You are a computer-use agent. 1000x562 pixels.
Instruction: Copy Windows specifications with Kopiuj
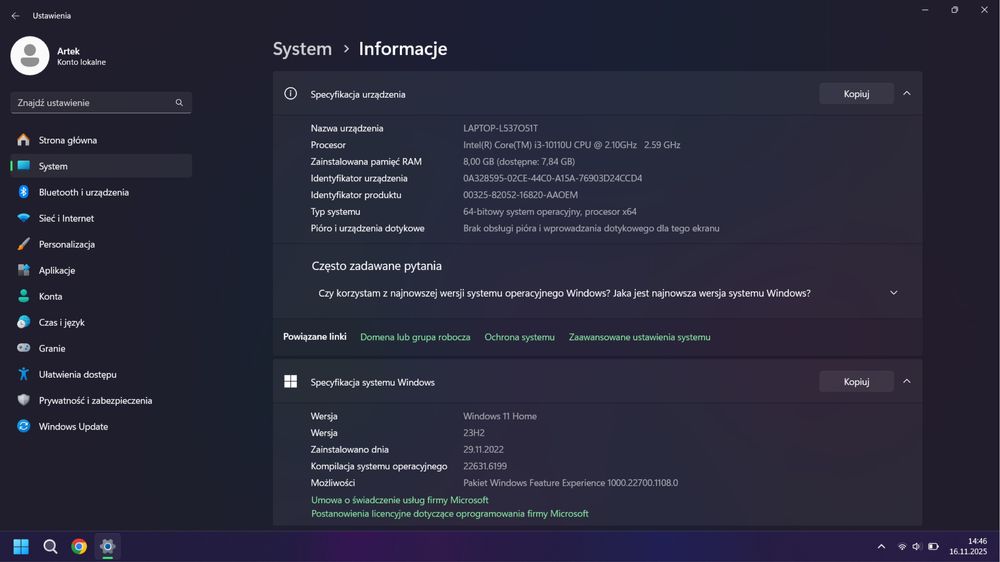pyautogui.click(x=856, y=381)
